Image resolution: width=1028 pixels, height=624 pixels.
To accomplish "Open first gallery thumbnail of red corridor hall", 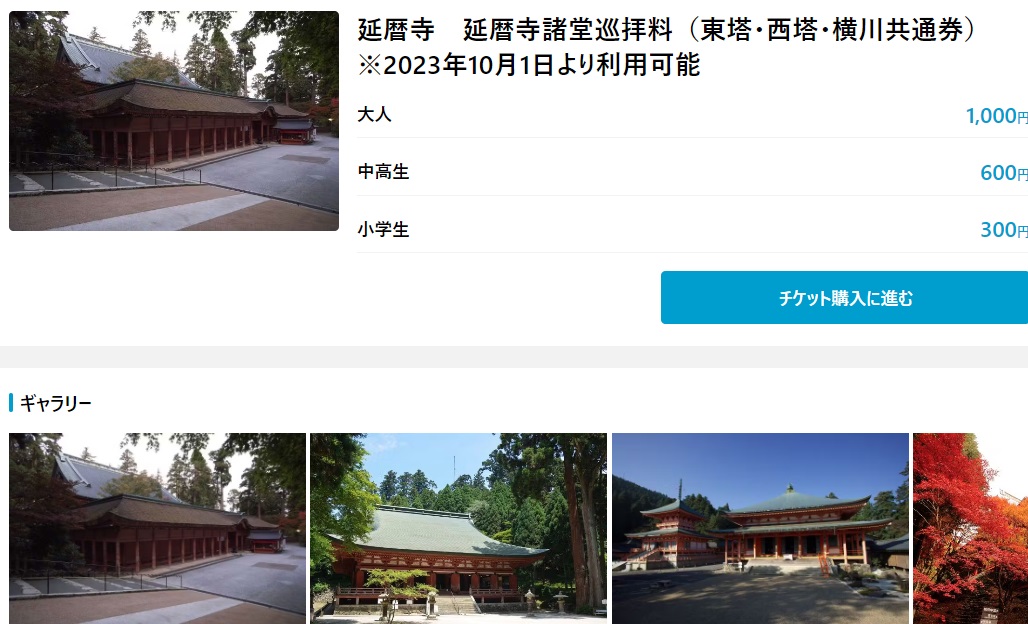I will point(157,528).
